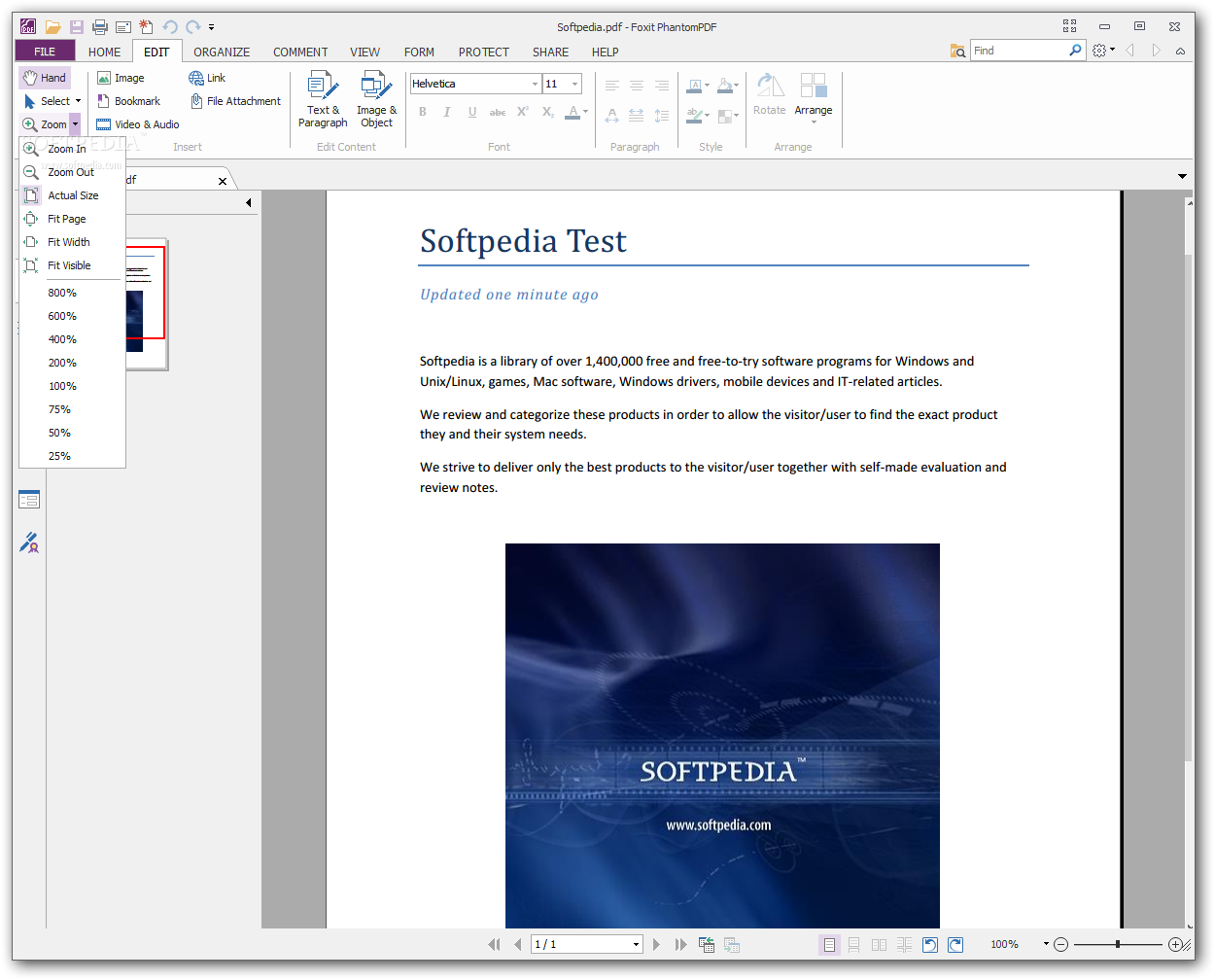Choose Zoom In from menu
Image resolution: width=1215 pixels, height=980 pixels.
pyautogui.click(x=72, y=149)
